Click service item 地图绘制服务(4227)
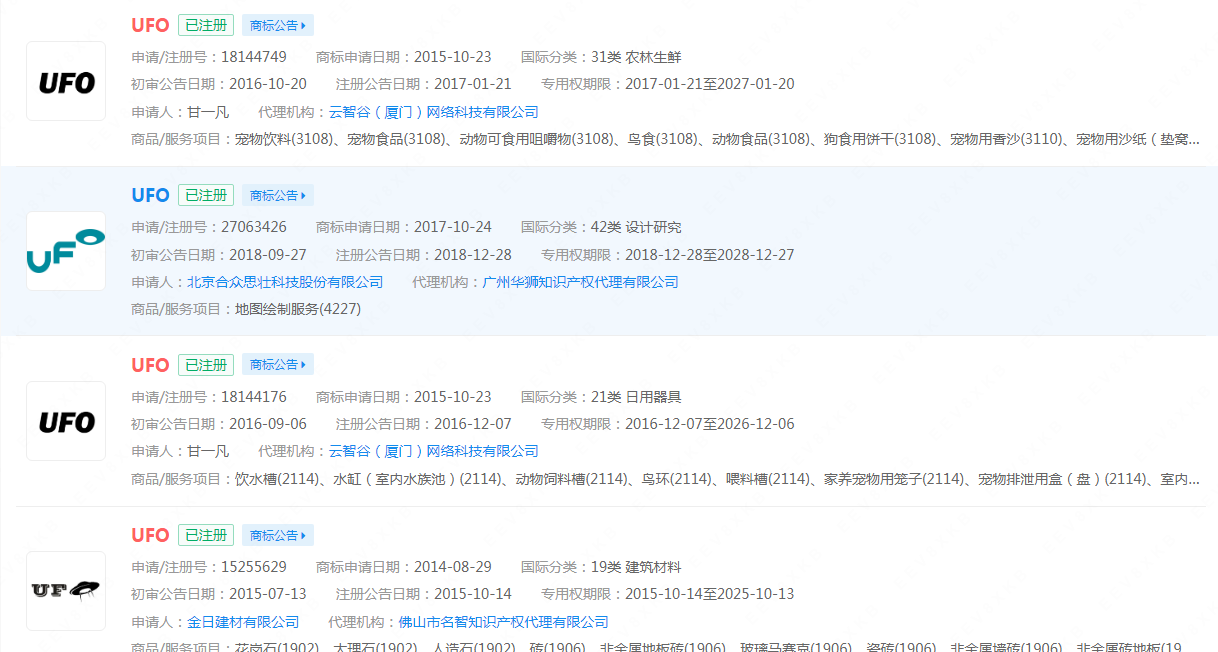The image size is (1218, 652). (x=298, y=309)
